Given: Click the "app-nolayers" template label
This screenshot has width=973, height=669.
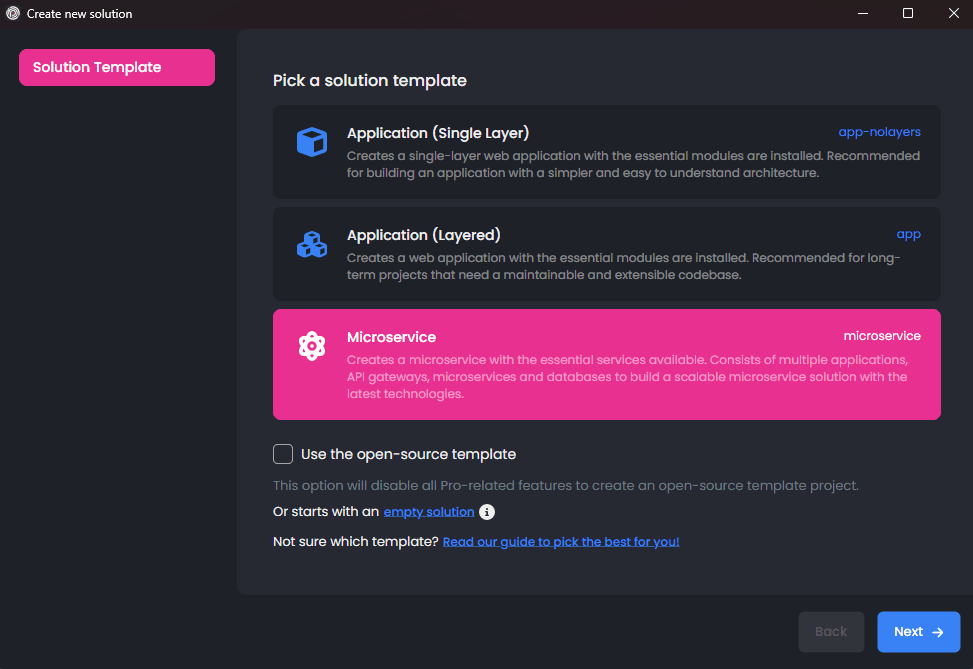Looking at the screenshot, I should [879, 131].
